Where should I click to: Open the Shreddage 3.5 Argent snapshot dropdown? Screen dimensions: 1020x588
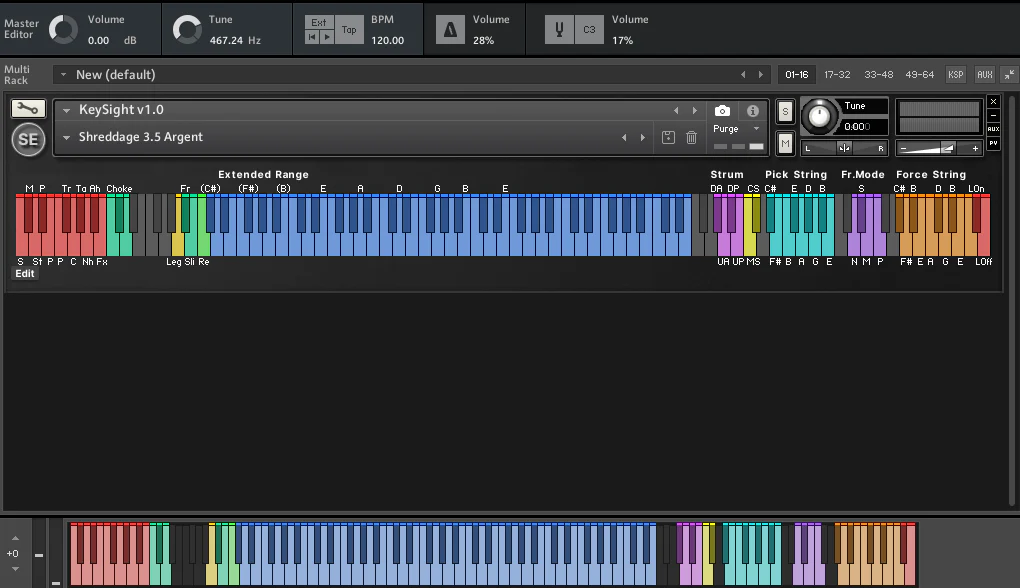click(x=66, y=137)
